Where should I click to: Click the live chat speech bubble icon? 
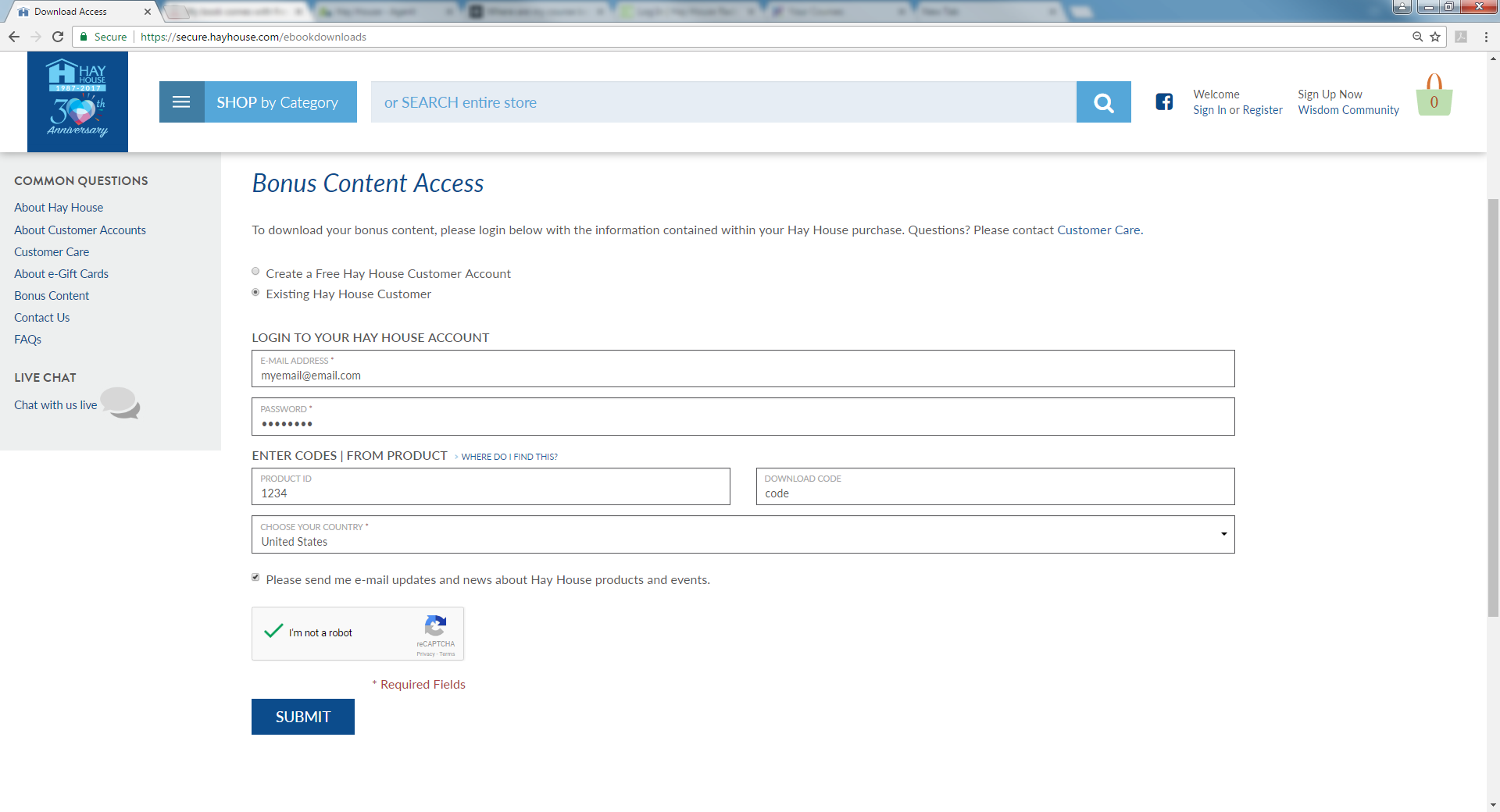coord(120,403)
